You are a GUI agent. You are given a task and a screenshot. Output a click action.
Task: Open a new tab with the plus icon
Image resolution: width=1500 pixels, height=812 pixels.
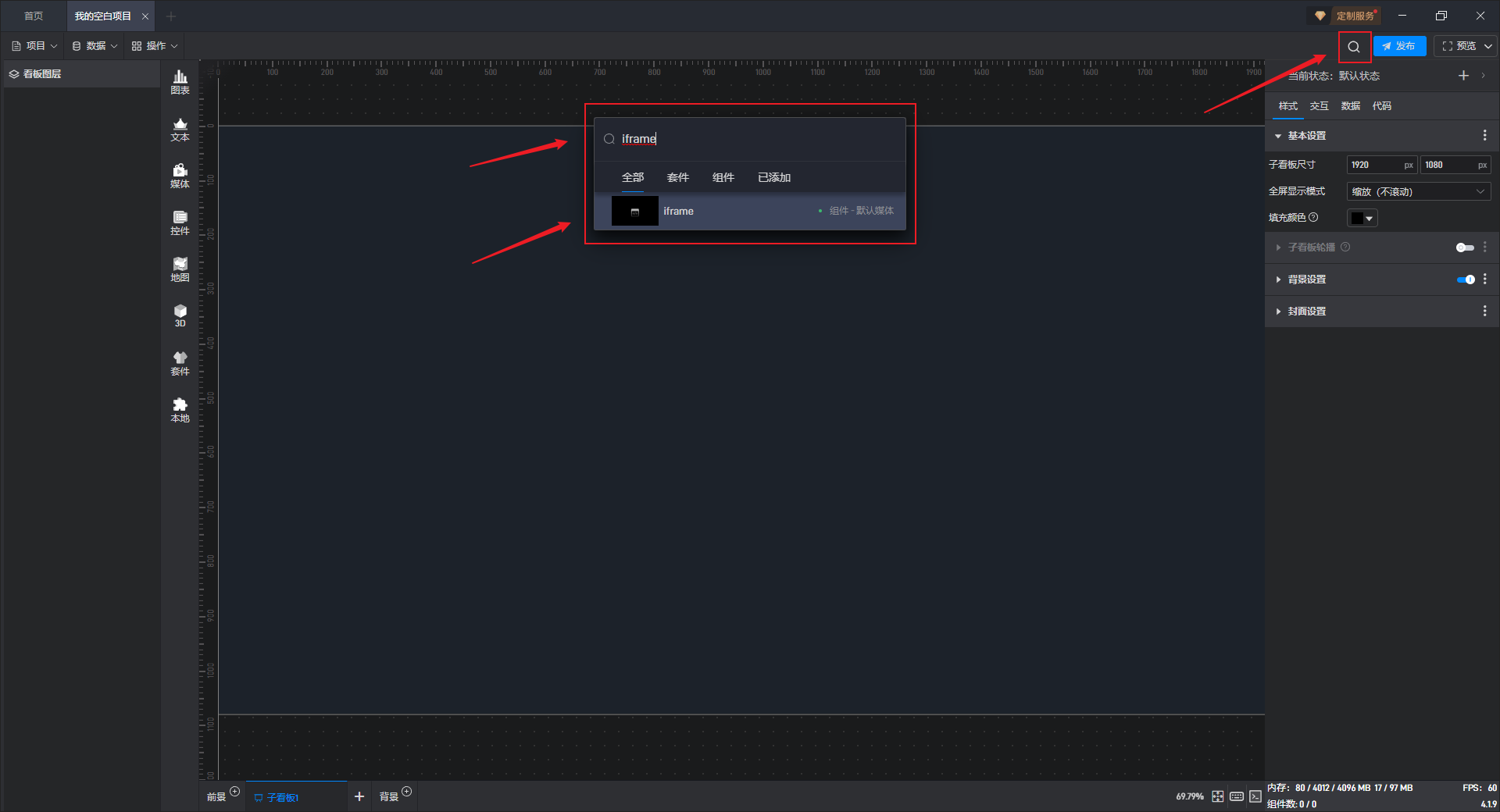pos(171,16)
